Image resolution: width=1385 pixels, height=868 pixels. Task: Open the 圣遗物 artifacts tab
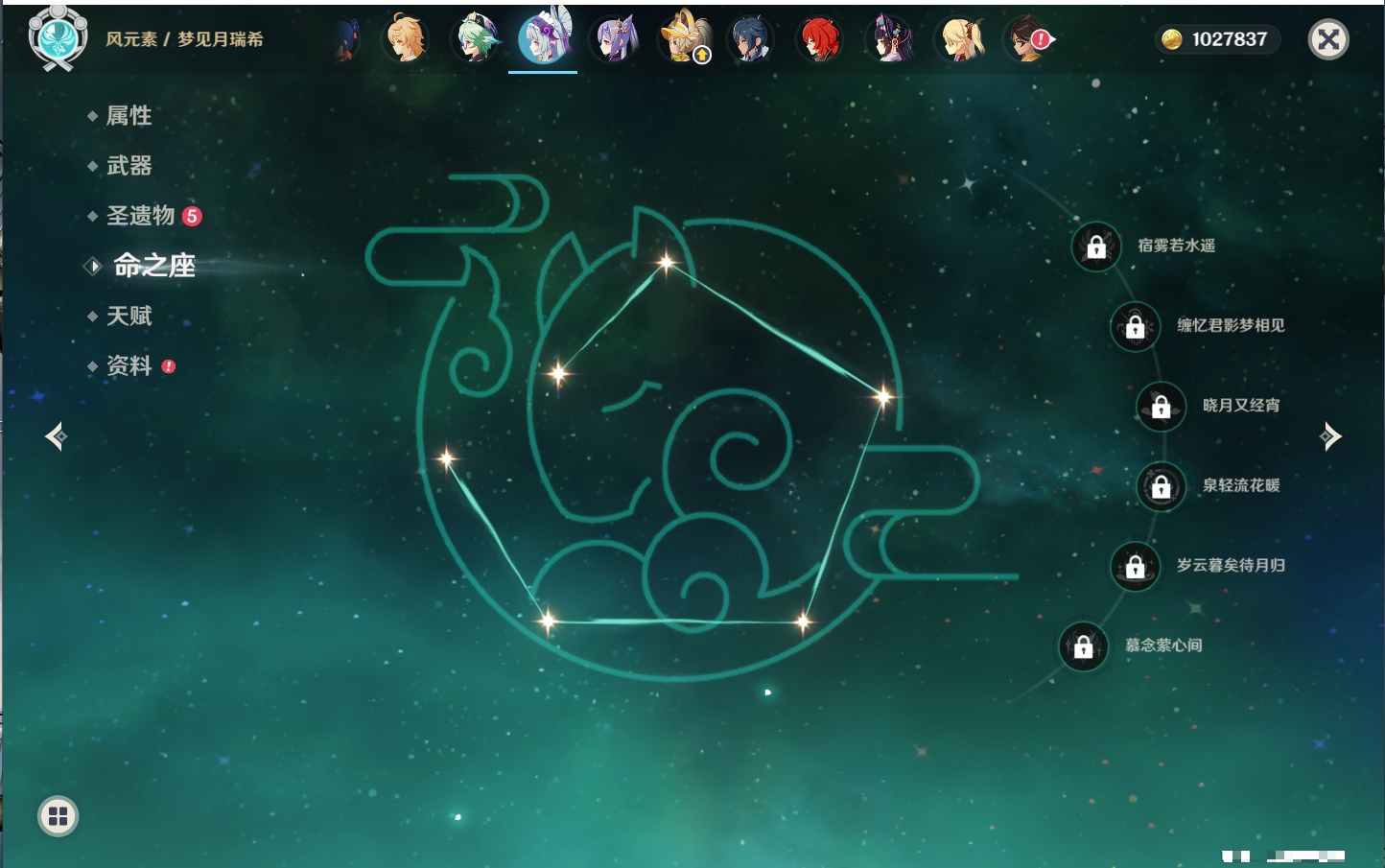pos(140,216)
